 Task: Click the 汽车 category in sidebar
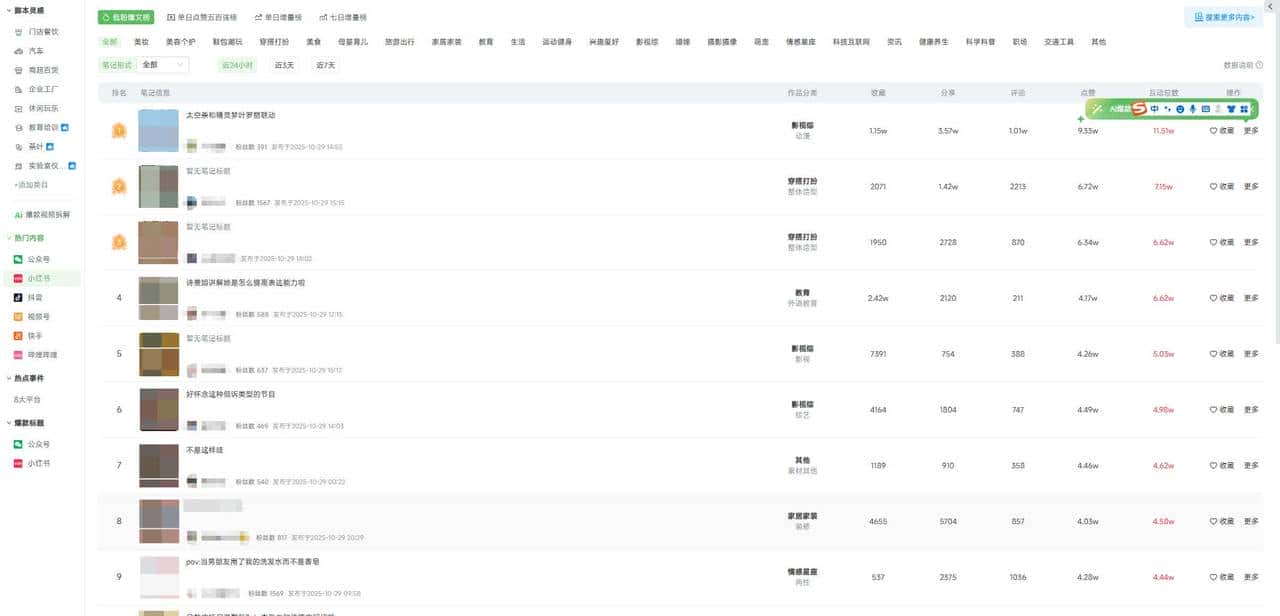[36, 50]
